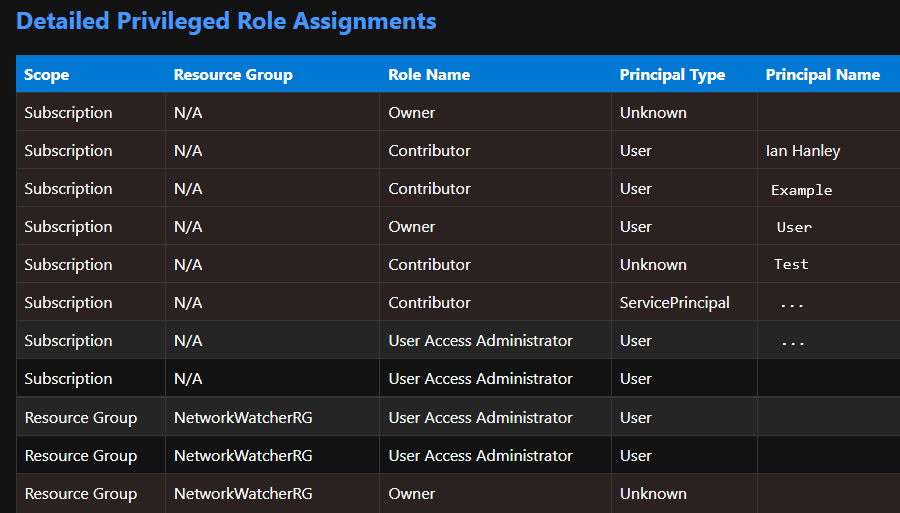The height and width of the screenshot is (513, 900).
Task: Click Contributor role in Ian Hanley's row
Action: tap(429, 151)
